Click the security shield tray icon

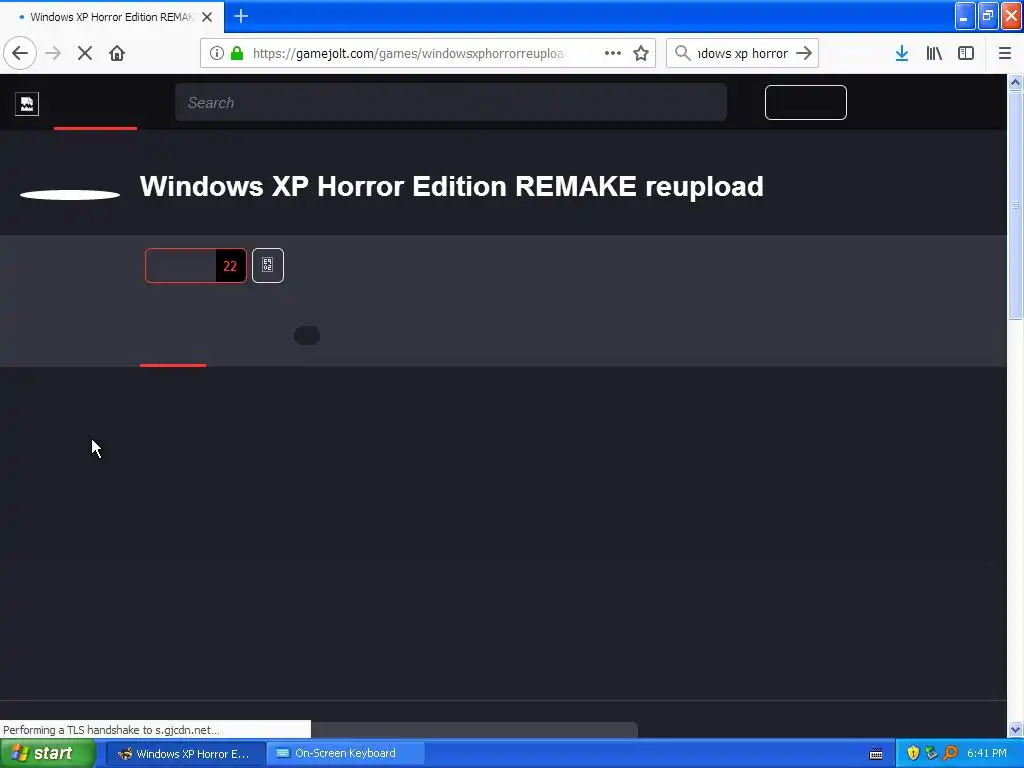[x=913, y=753]
